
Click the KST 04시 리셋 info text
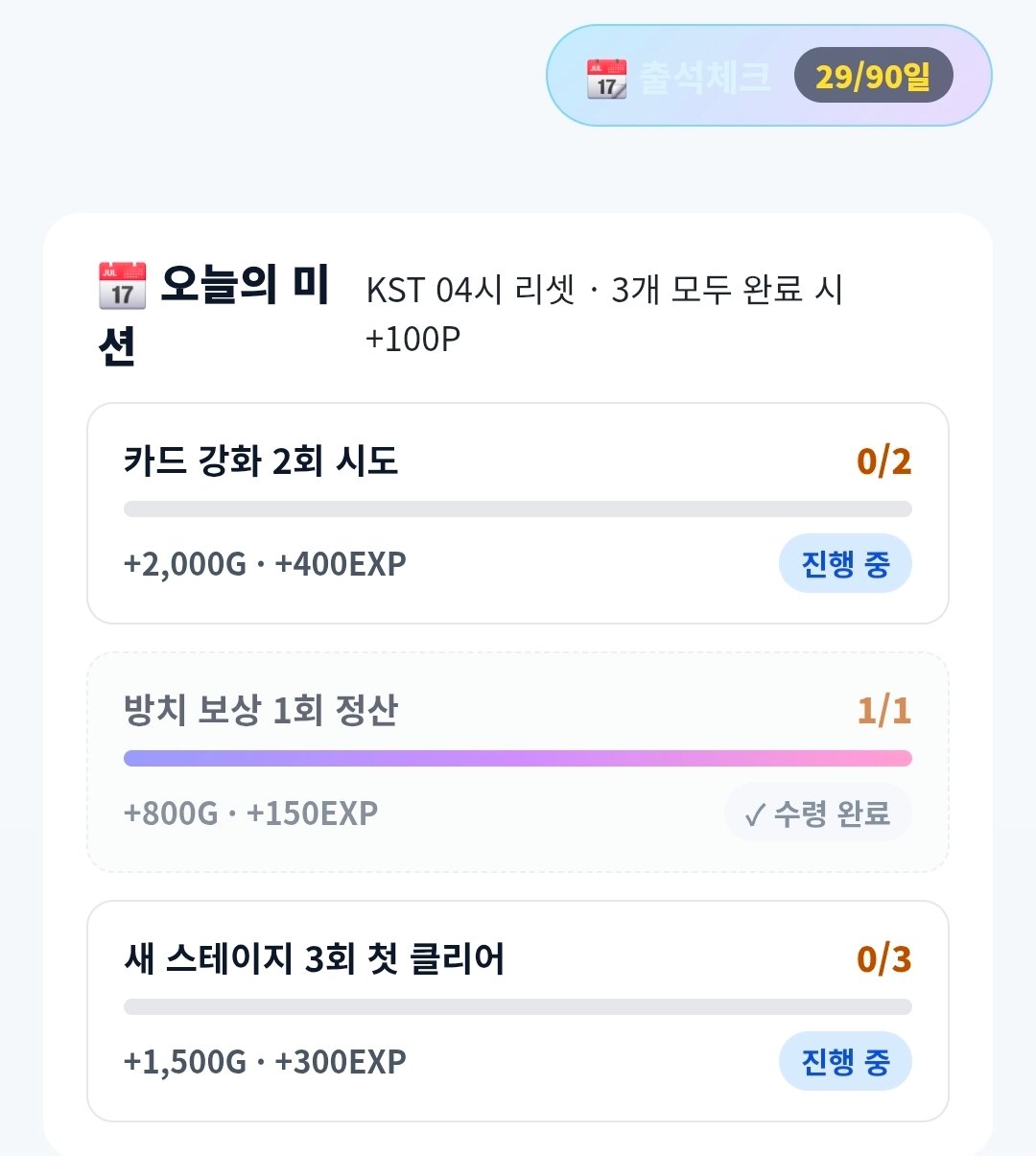pos(471,289)
